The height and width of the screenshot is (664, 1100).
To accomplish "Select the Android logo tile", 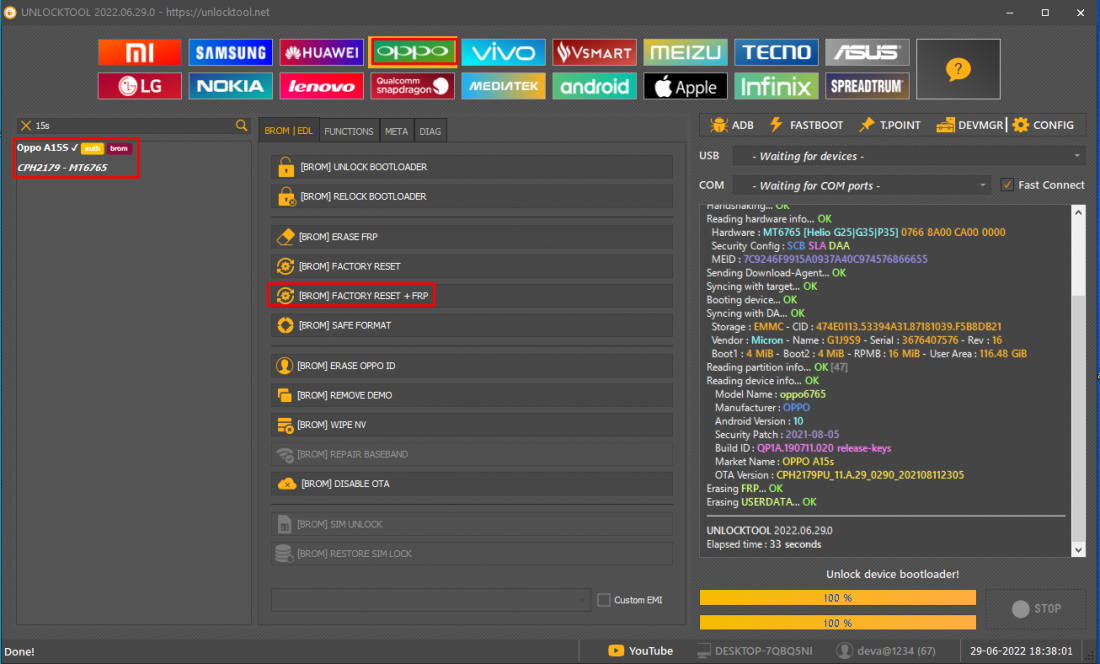I will tap(594, 86).
